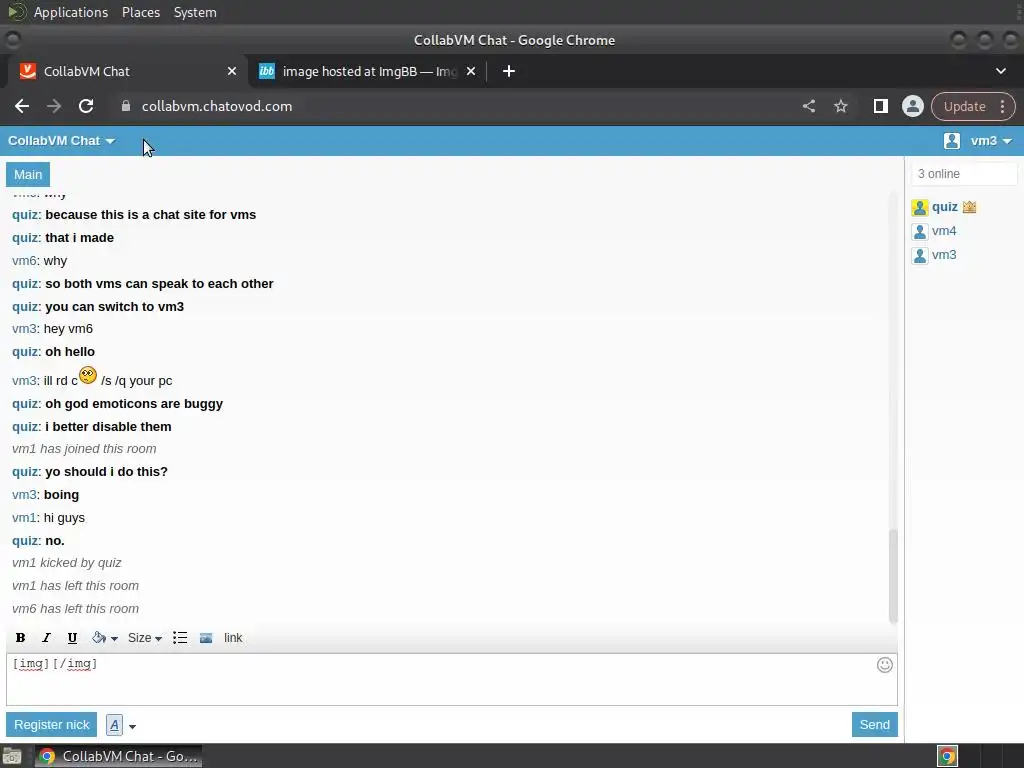Toggle the Chrome side panel

[880, 106]
